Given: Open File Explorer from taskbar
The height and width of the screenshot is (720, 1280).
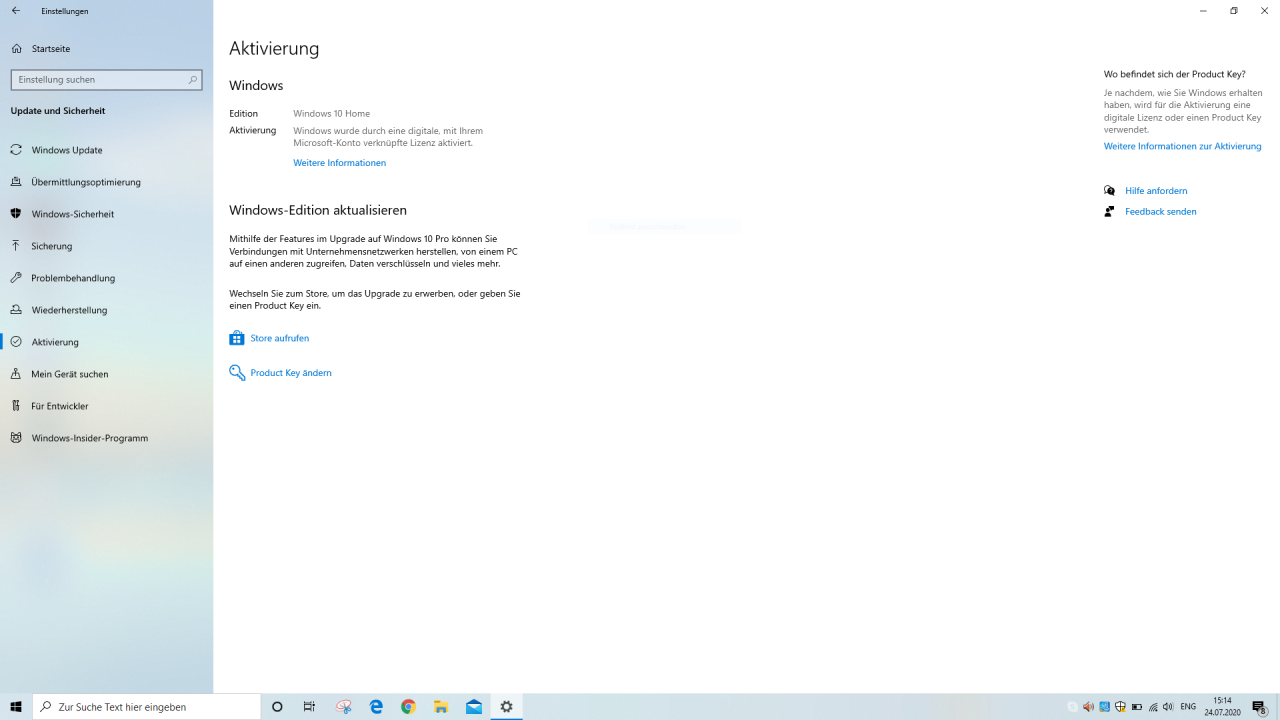Looking at the screenshot, I should 441,707.
